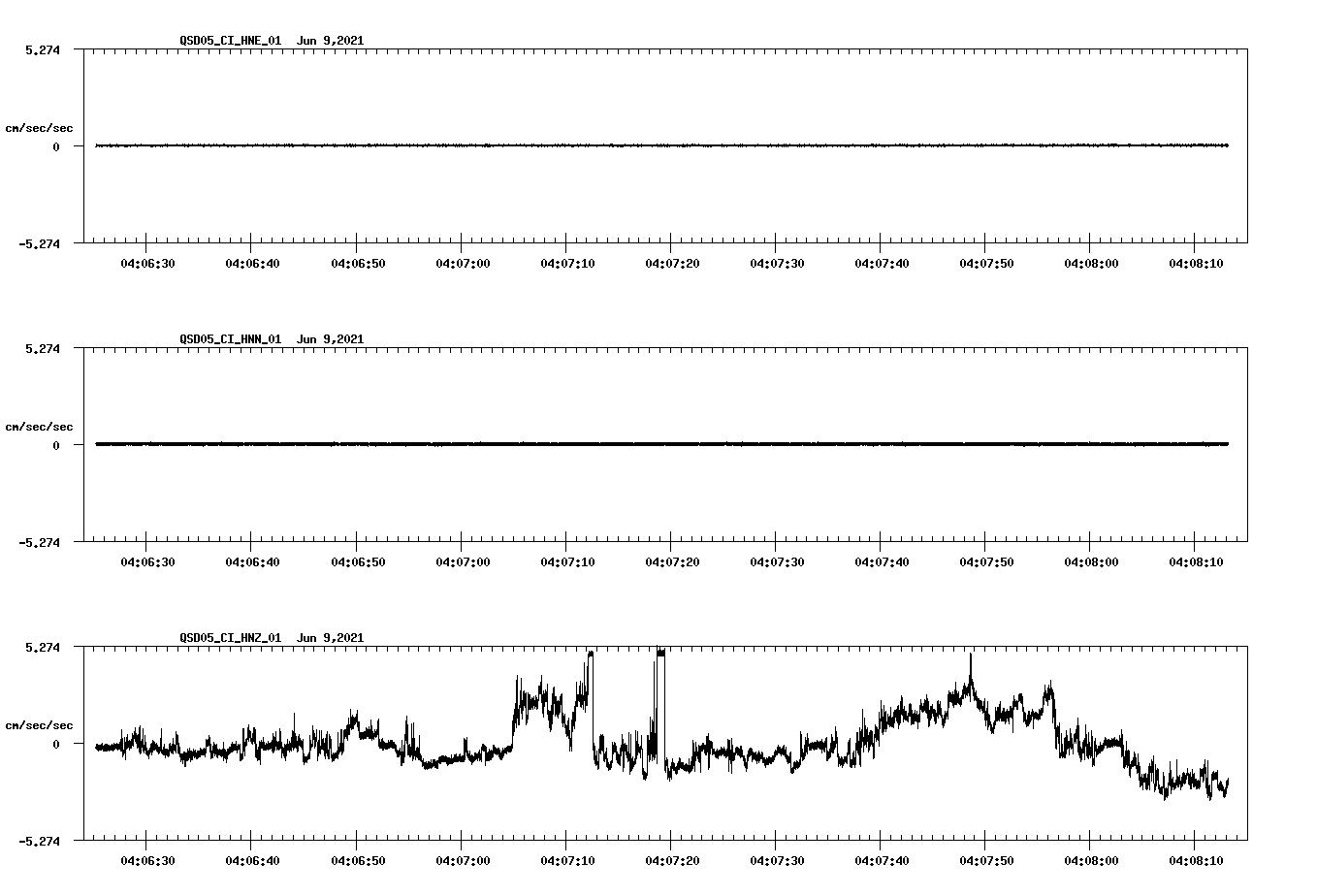Click the cm/sec/sec label of HNZ chart
1317x896 pixels.
[x=39, y=725]
